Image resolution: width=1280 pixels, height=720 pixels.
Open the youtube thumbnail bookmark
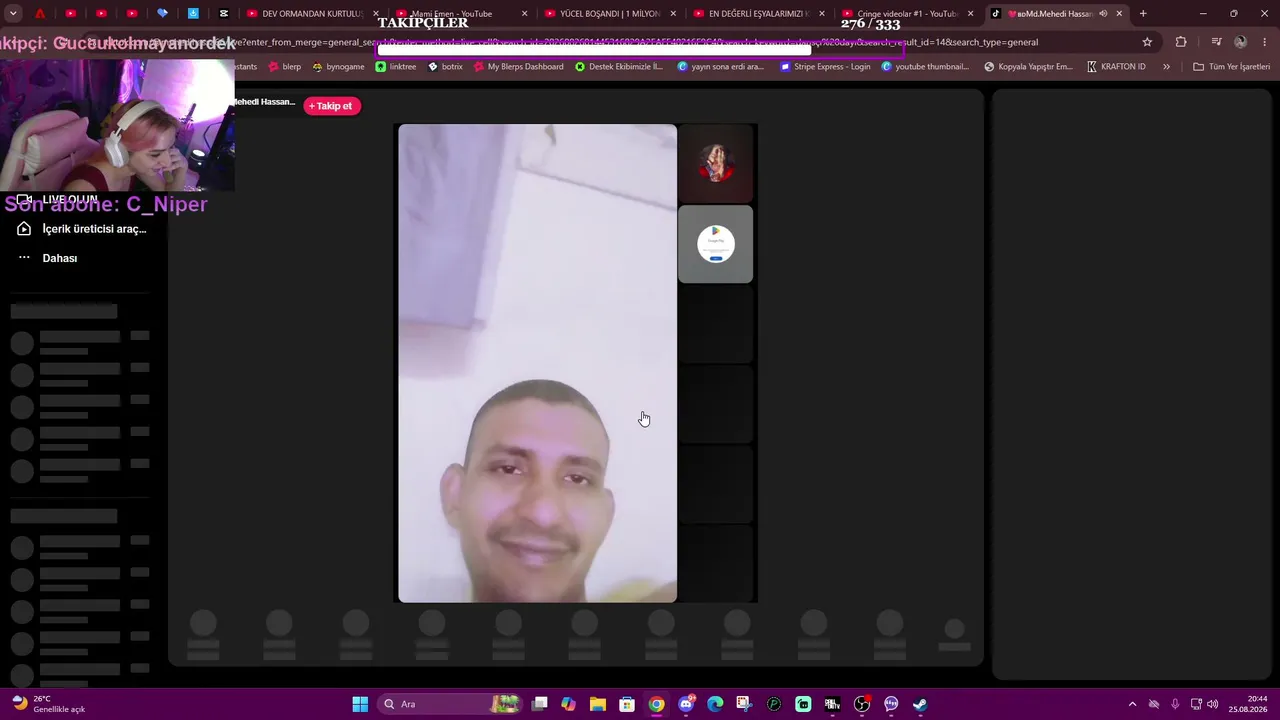coord(926,67)
